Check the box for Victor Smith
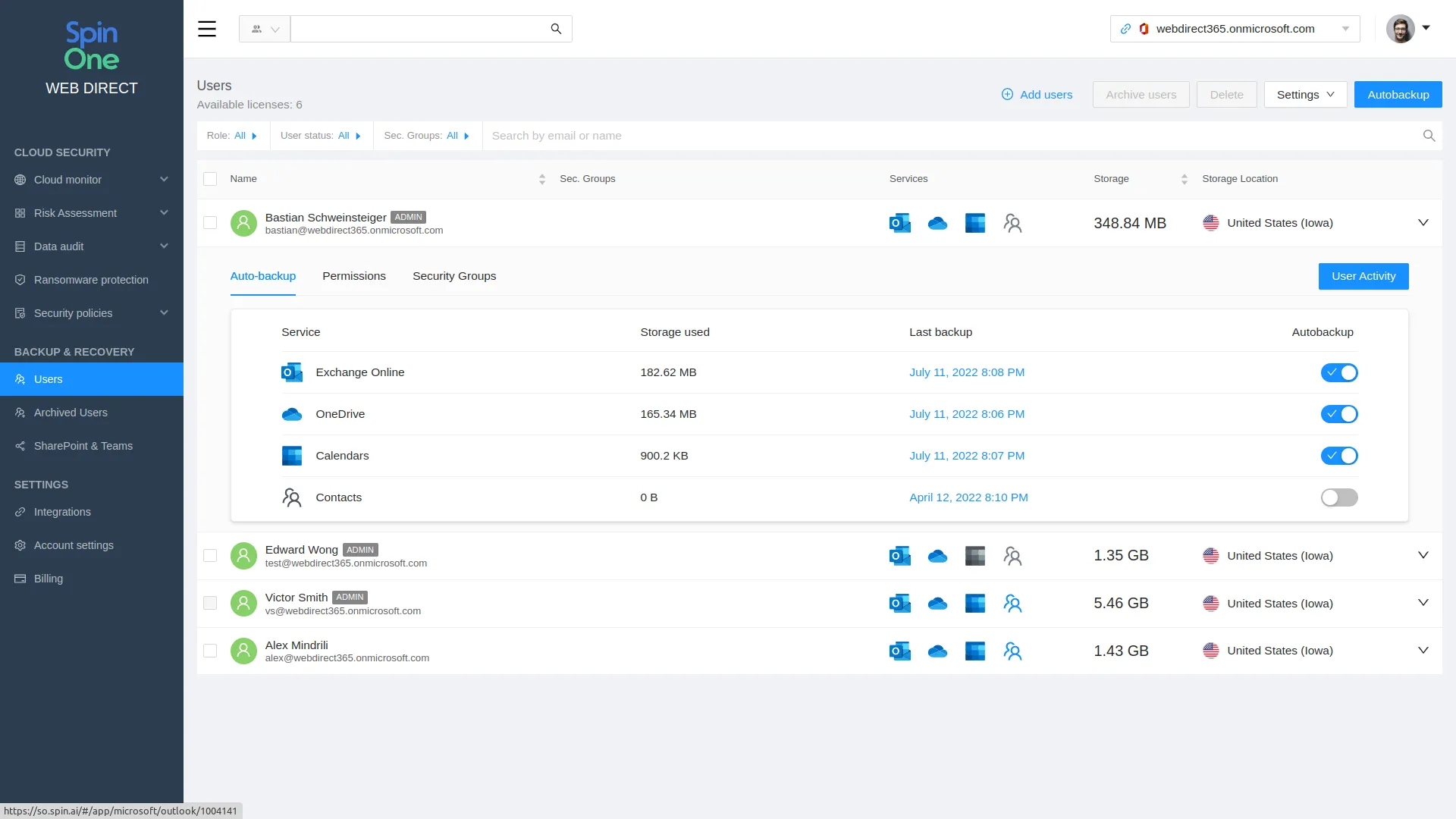This screenshot has width=1456, height=819. (x=210, y=604)
